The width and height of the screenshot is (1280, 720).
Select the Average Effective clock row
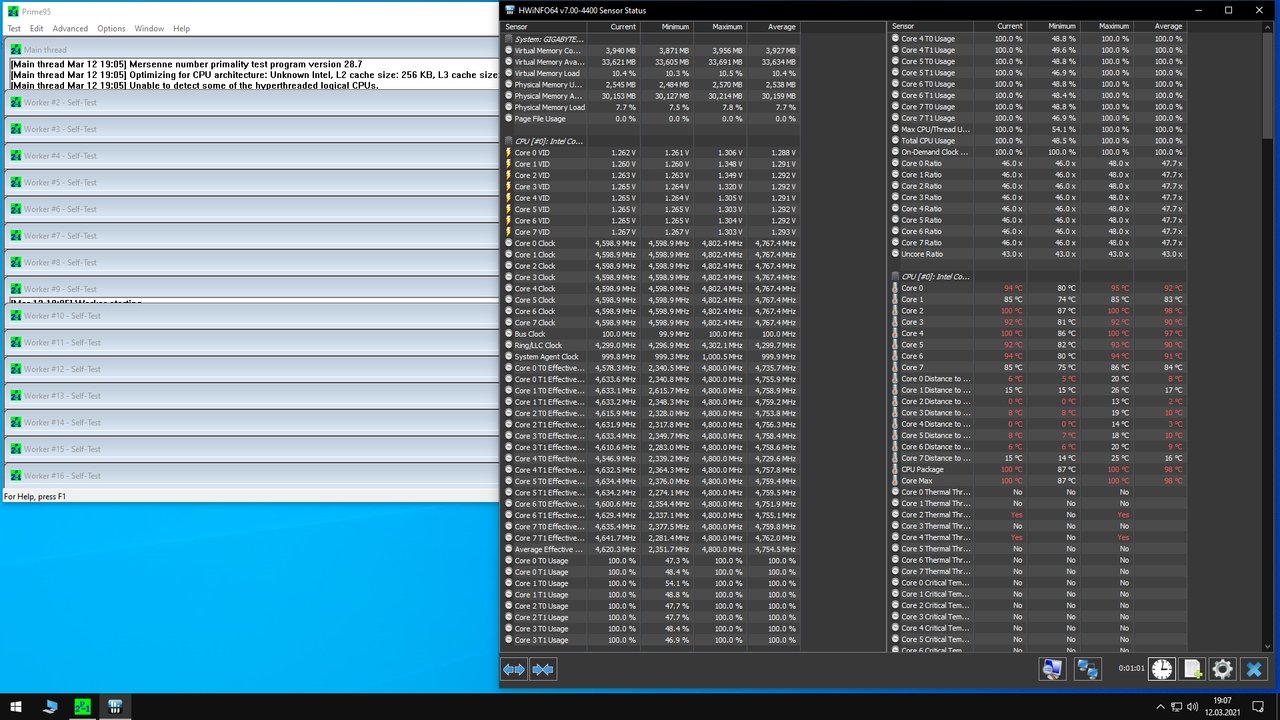click(650, 549)
